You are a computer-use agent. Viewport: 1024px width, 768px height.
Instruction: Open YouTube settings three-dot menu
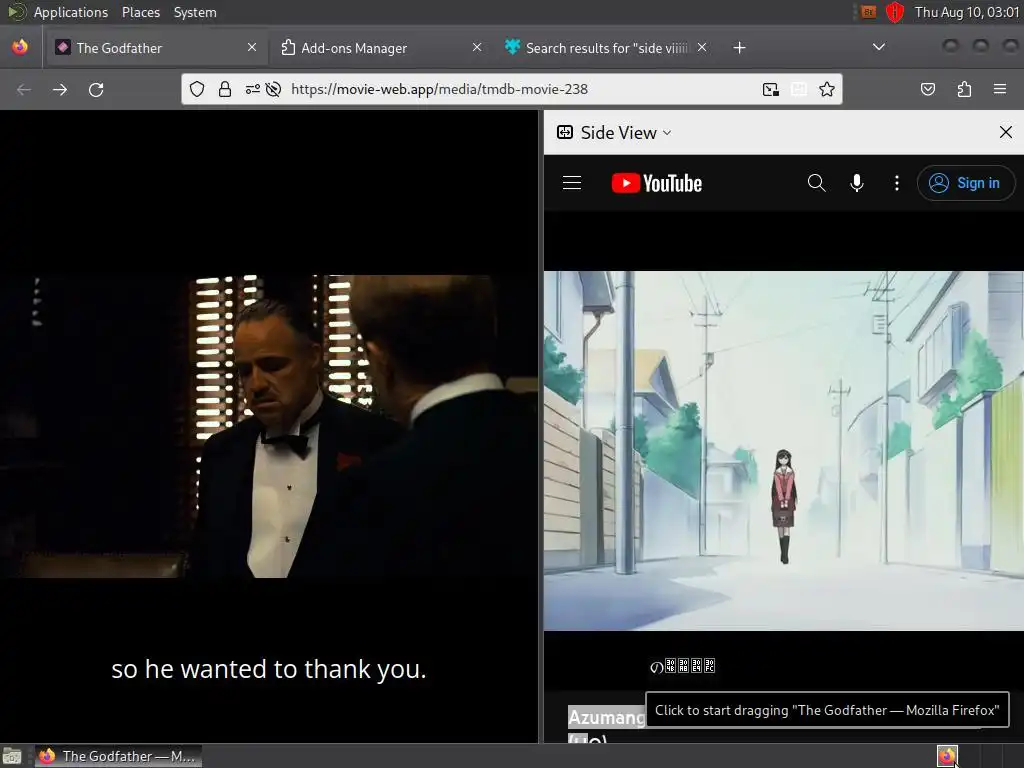(897, 183)
